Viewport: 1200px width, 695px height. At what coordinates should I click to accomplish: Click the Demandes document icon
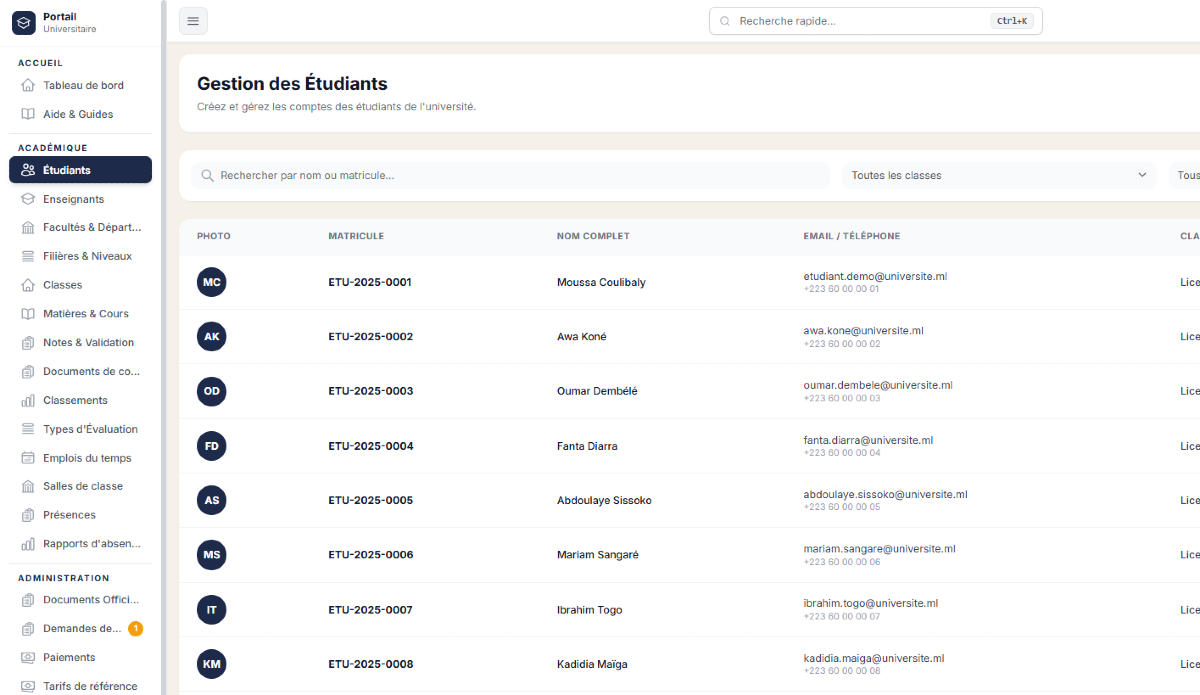[28, 629]
